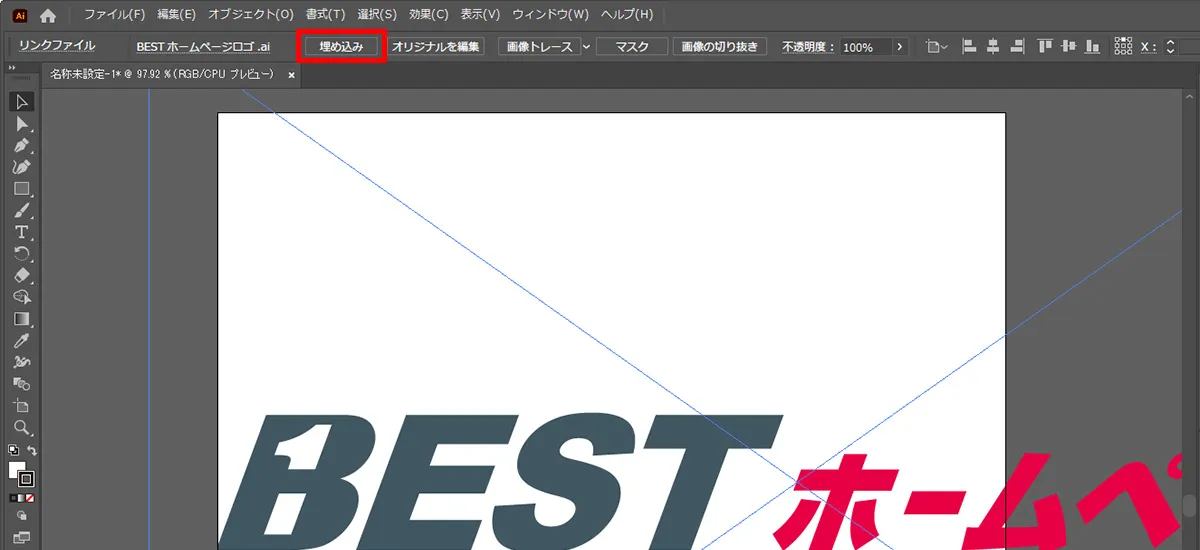Click the リンクファイル link
1200x550 pixels.
click(57, 46)
